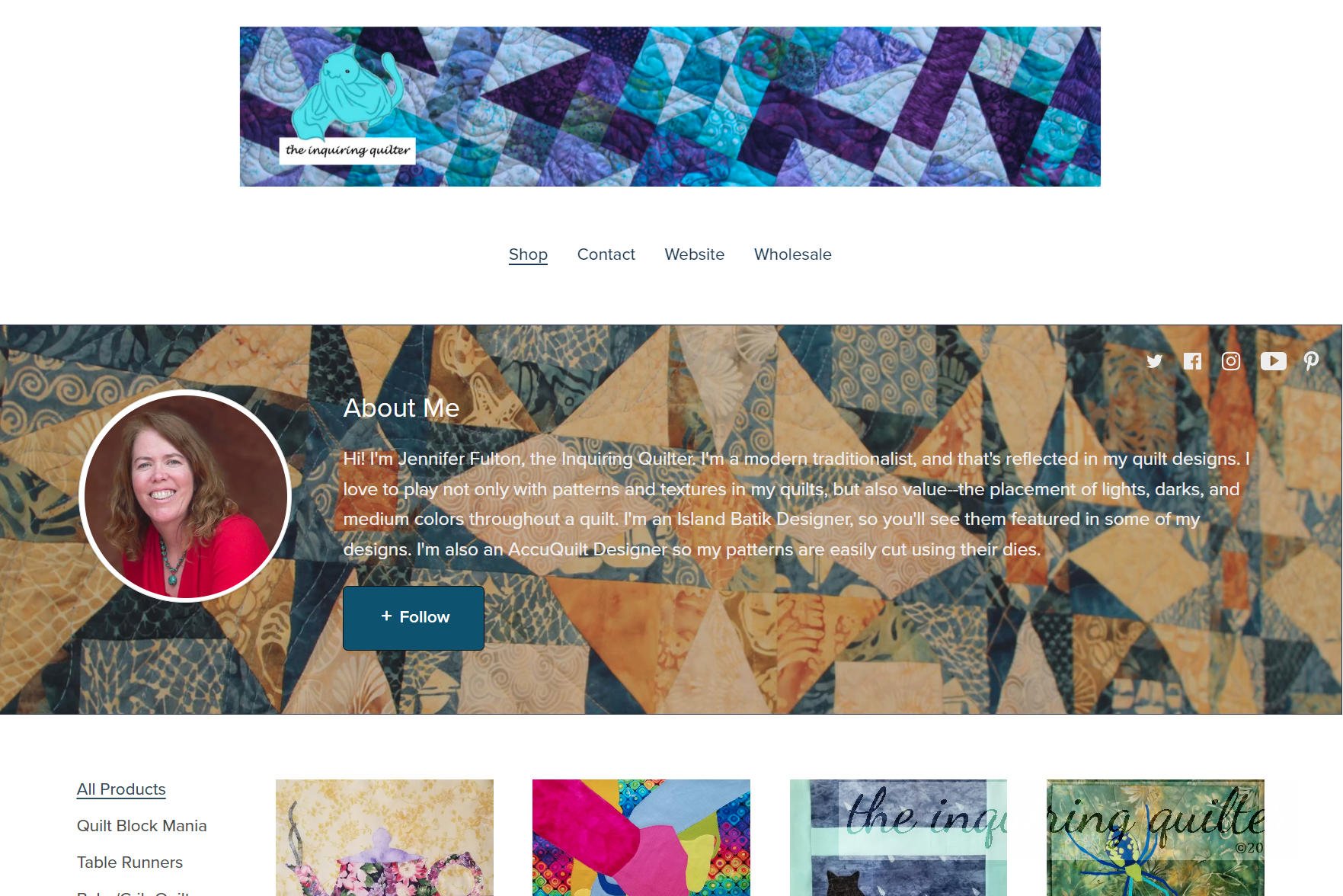Select the All Products category
This screenshot has height=896, width=1343.
(x=121, y=789)
